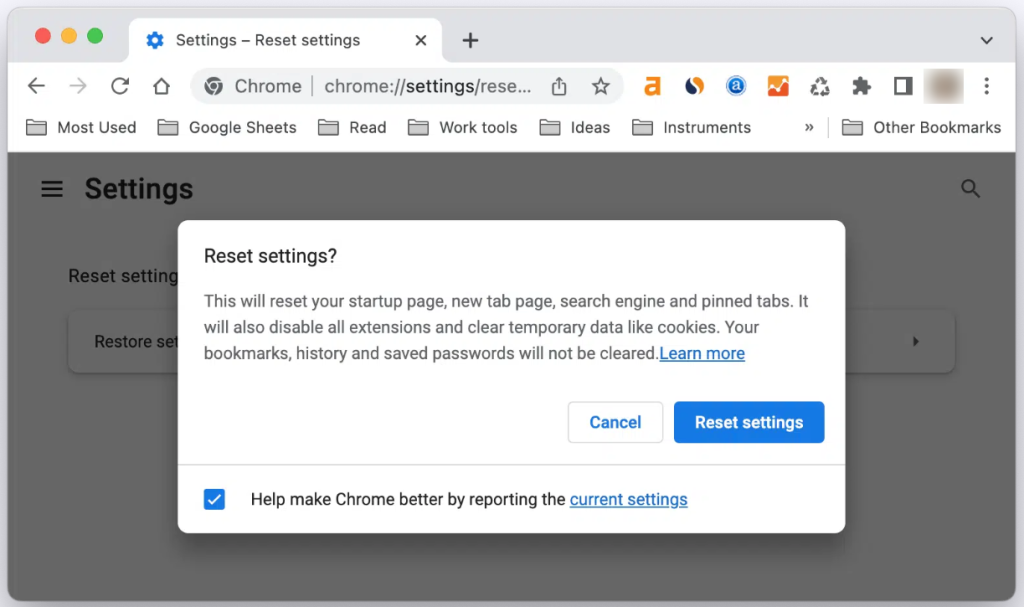This screenshot has height=607, width=1024.
Task: Open the Other Bookmarks folder
Action: pyautogui.click(x=921, y=128)
